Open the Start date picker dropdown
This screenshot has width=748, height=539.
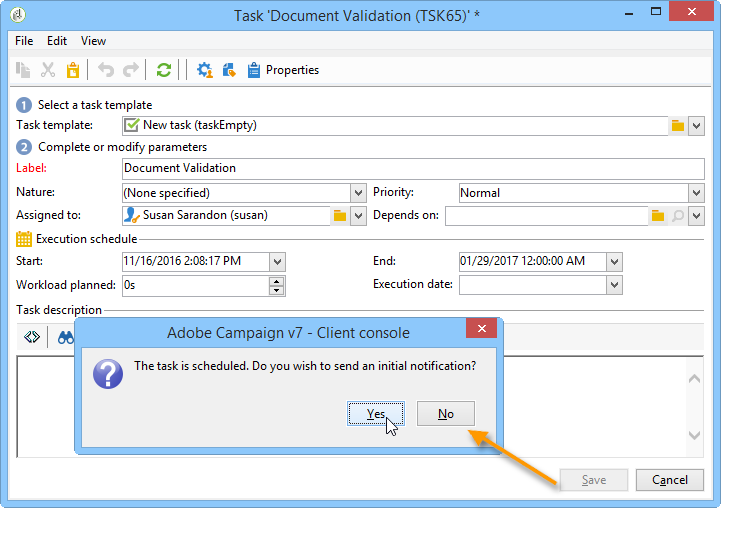[277, 261]
